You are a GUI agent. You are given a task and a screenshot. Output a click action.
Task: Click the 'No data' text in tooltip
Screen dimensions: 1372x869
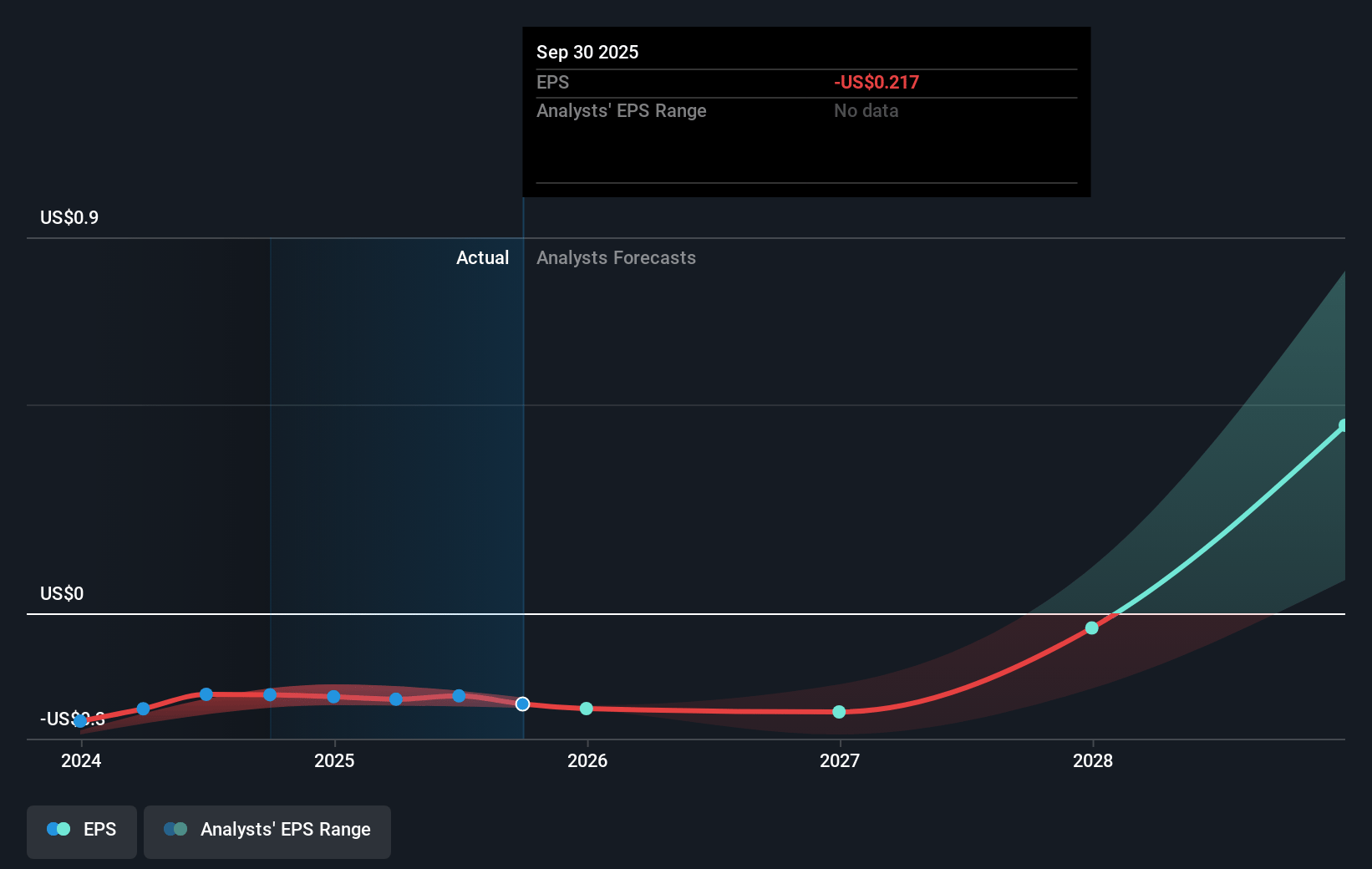click(866, 111)
